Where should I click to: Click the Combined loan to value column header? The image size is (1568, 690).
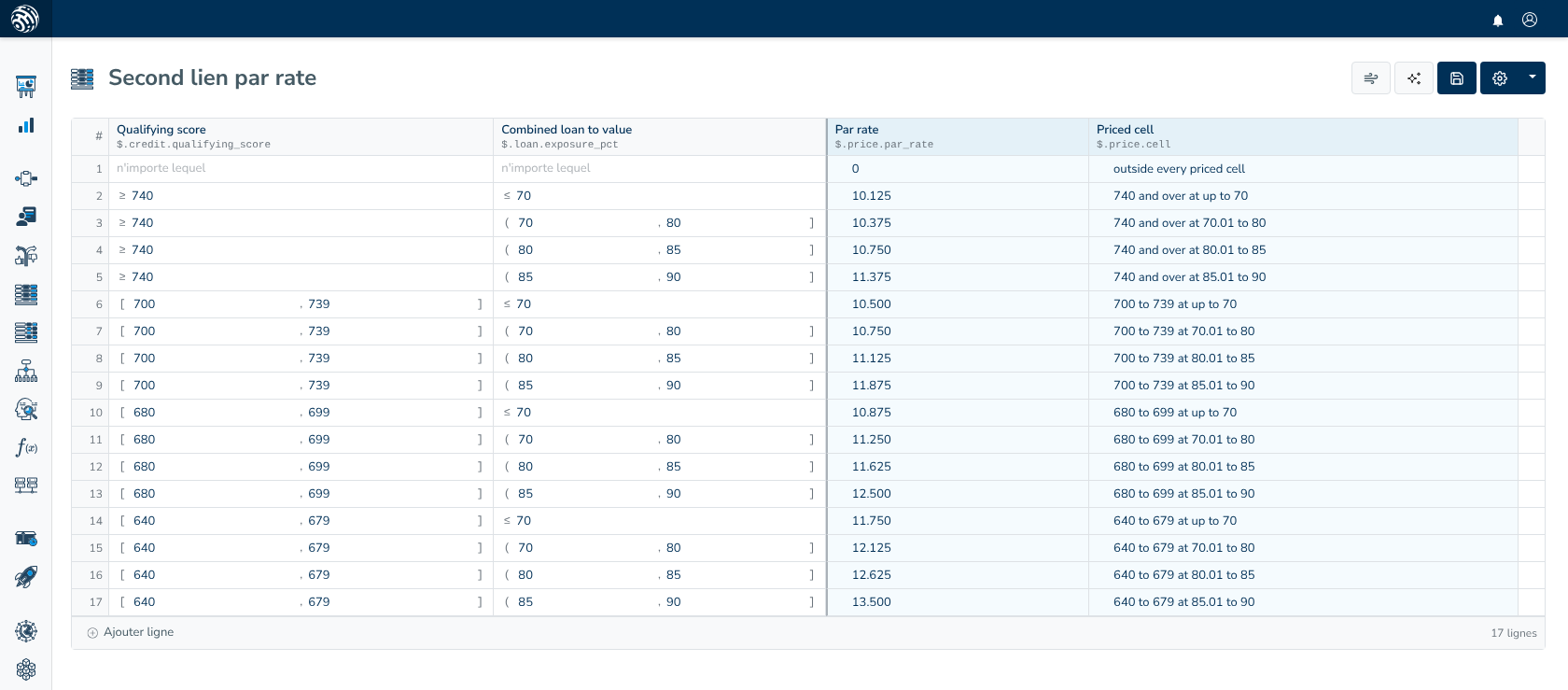click(659, 136)
